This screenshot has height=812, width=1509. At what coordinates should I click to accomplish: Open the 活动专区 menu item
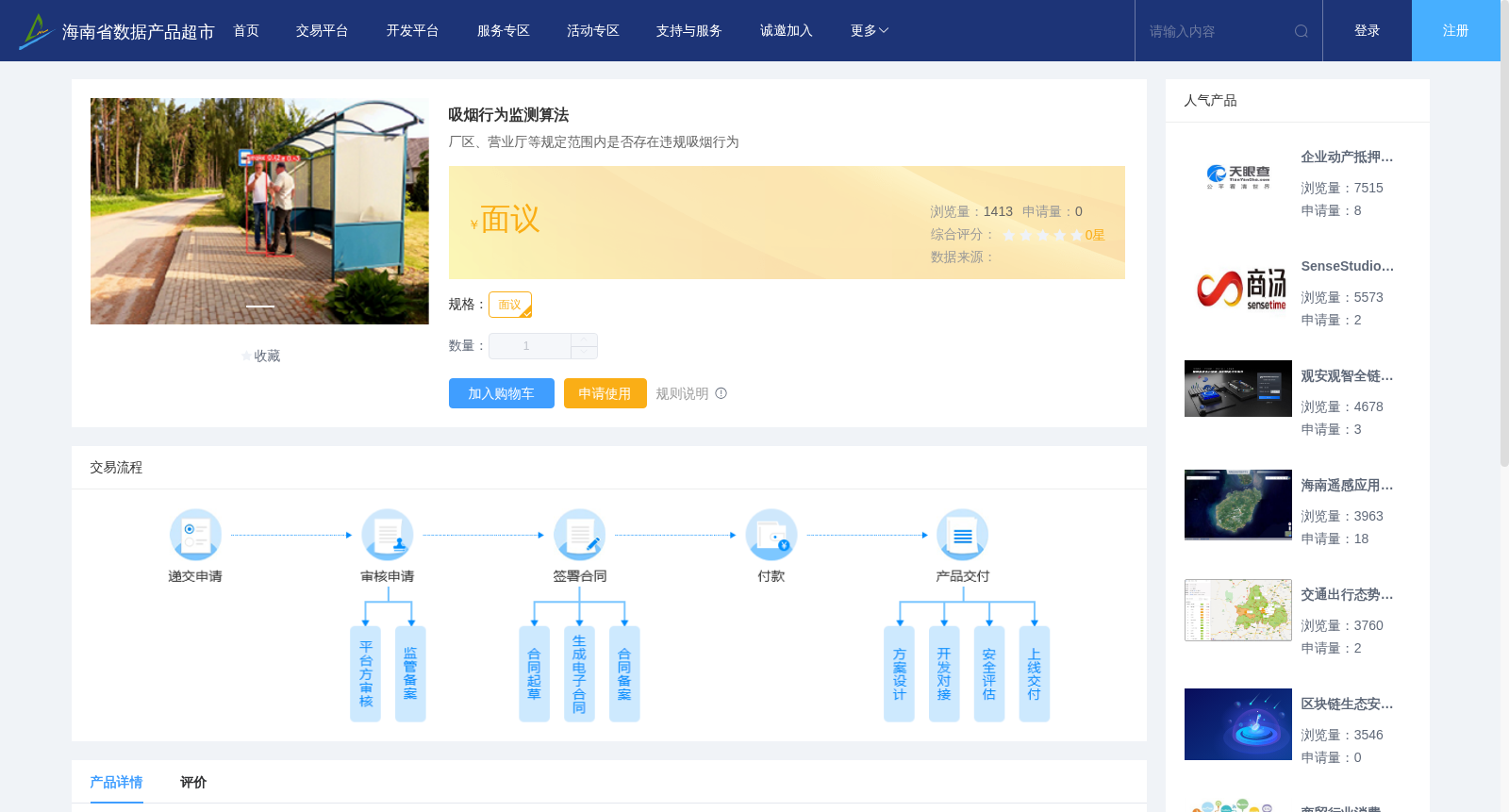point(593,31)
